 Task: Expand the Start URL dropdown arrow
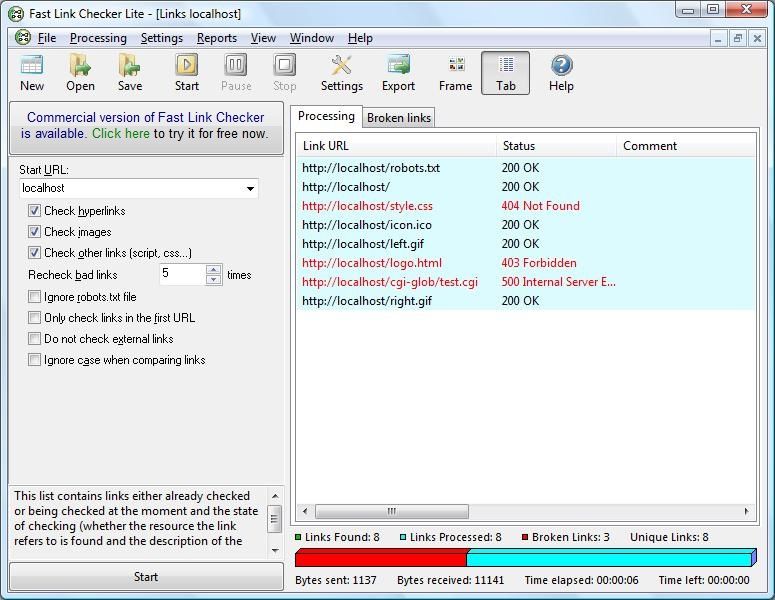click(x=250, y=188)
